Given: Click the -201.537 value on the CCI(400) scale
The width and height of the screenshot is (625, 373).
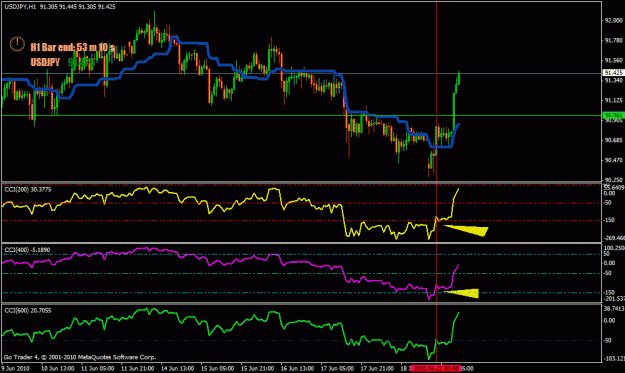Looking at the screenshot, I should coord(614,298).
